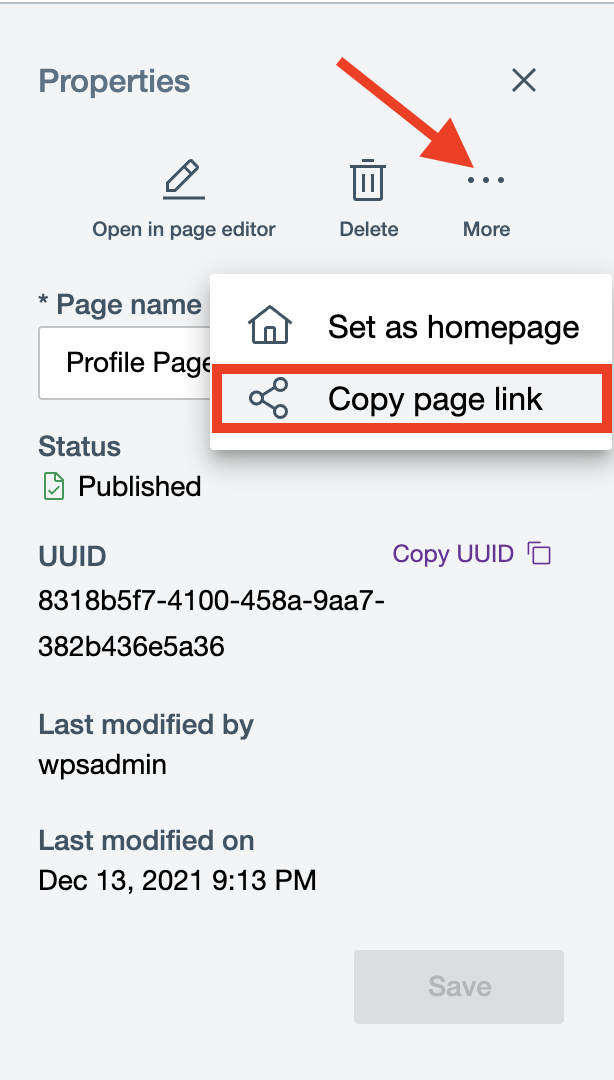Click the More label under the ellipsis

coord(486,228)
